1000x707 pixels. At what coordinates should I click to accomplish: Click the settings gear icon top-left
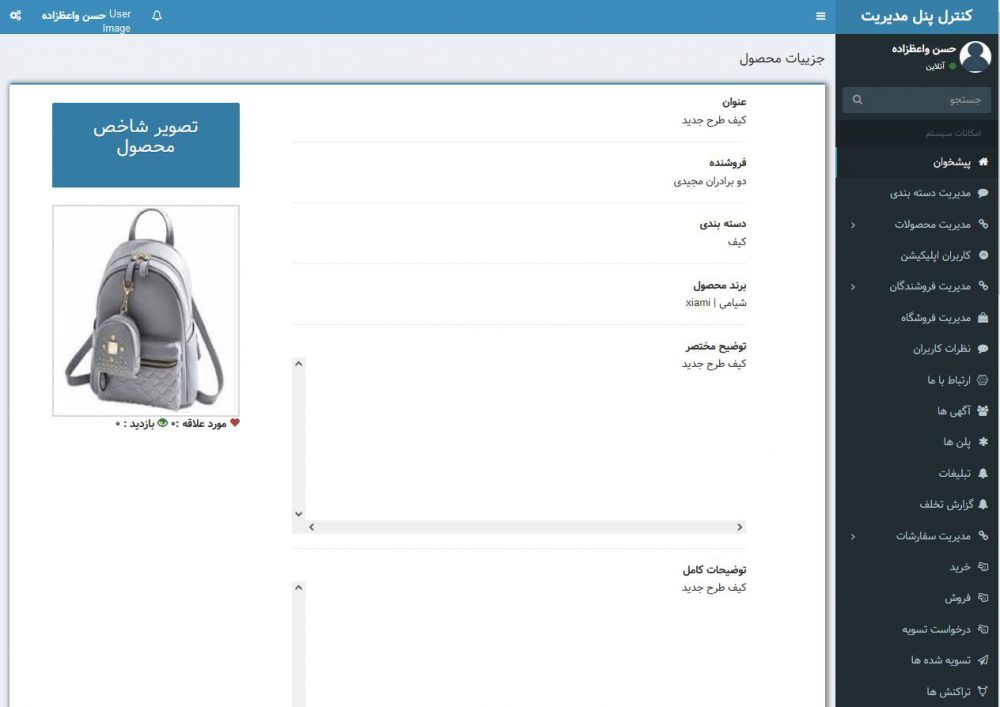(x=13, y=16)
